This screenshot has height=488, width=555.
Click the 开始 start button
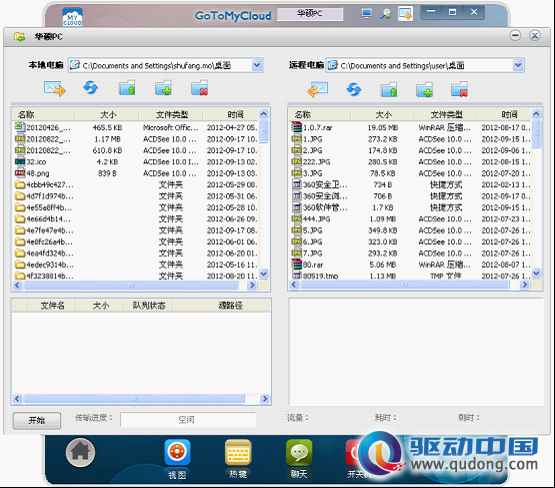pos(36,420)
